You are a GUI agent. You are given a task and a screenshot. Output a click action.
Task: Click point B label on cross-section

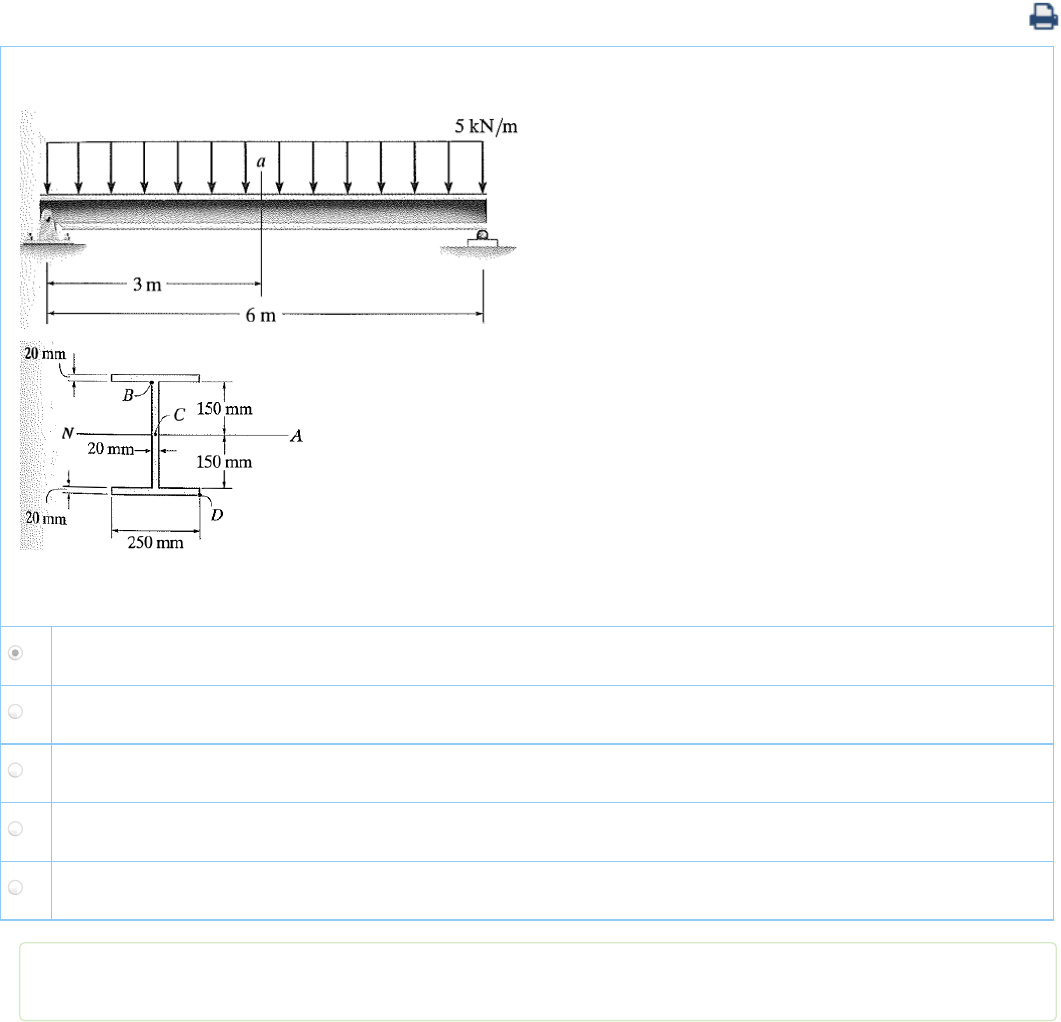128,395
